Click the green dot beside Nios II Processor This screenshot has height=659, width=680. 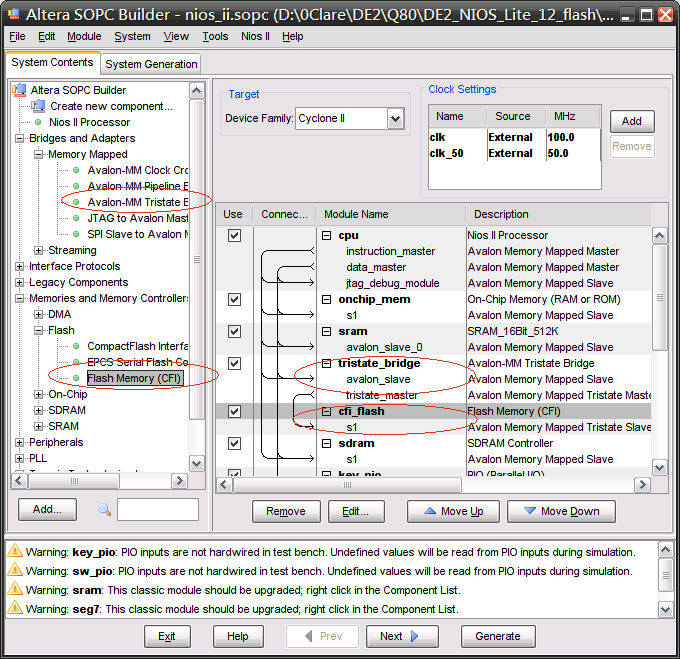(x=38, y=122)
